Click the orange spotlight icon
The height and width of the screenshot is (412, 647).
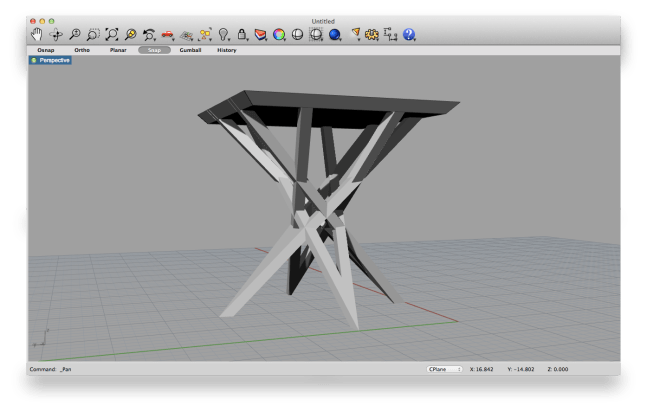point(355,34)
